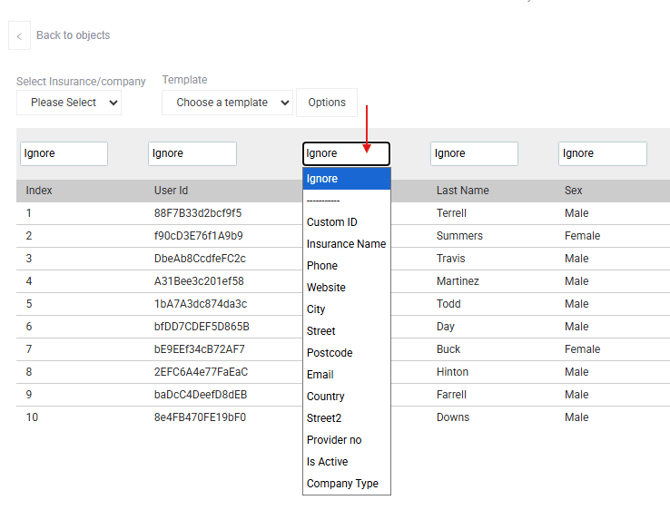Open Ignore dropdown above Sex column
The image size is (670, 510).
[x=602, y=153]
